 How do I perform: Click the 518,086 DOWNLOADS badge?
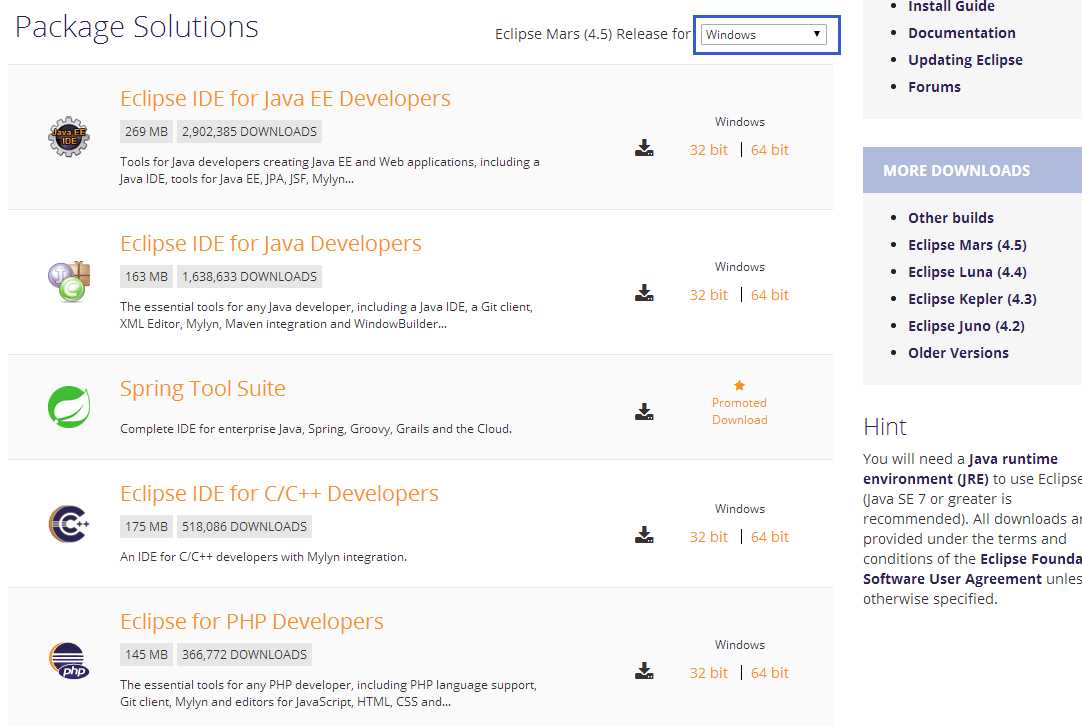(x=244, y=527)
